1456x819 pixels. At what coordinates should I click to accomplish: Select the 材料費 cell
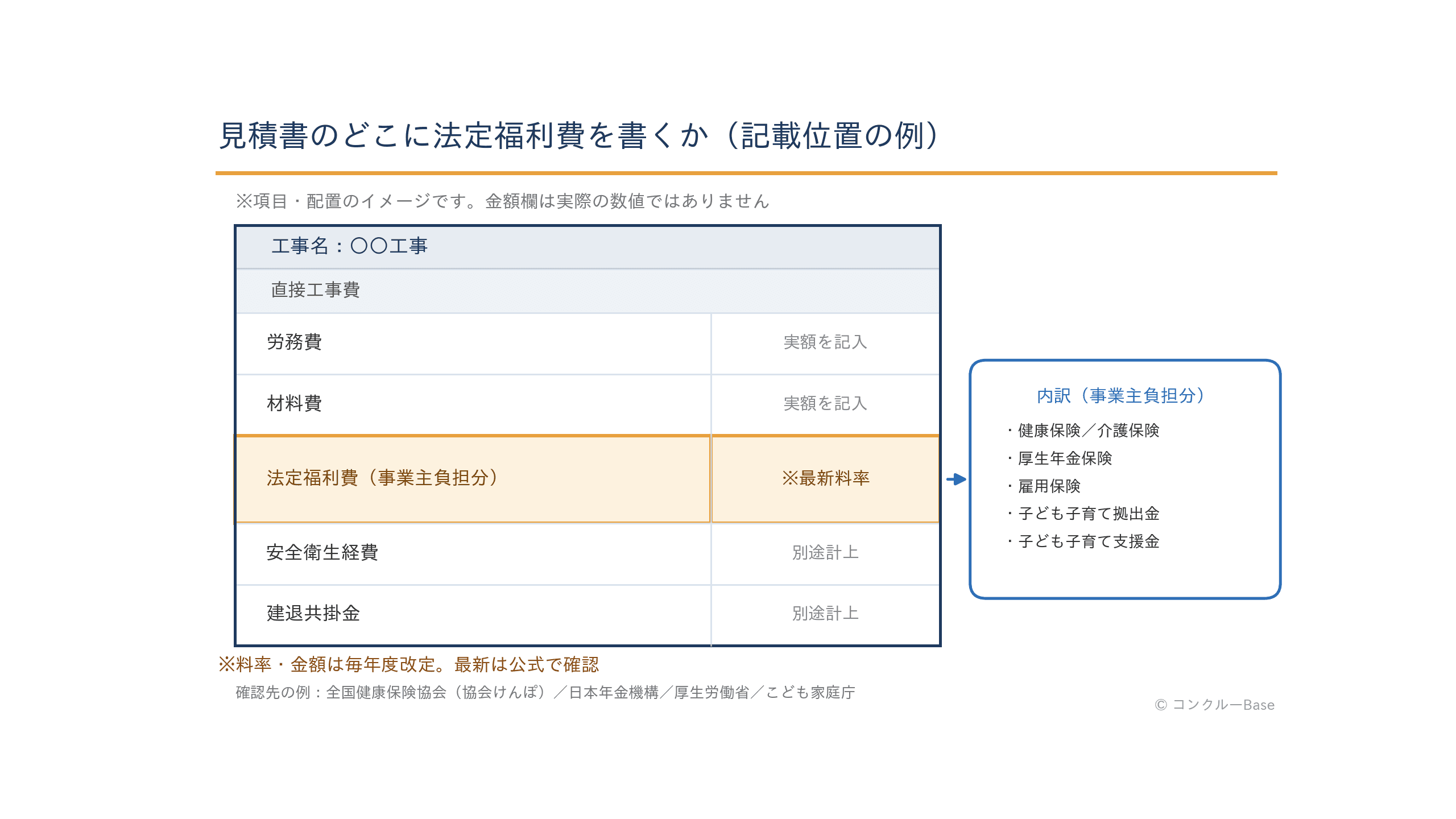coord(473,404)
